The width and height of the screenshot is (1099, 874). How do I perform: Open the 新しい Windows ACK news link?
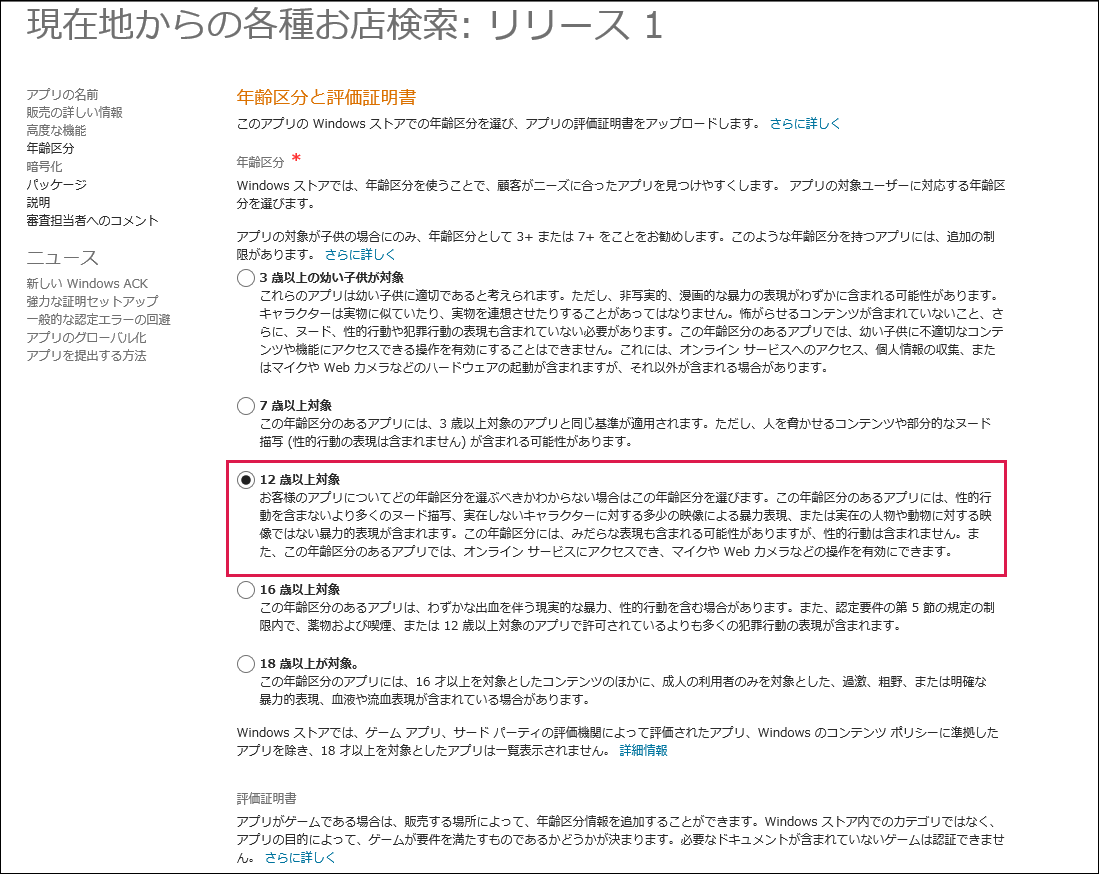tap(88, 283)
